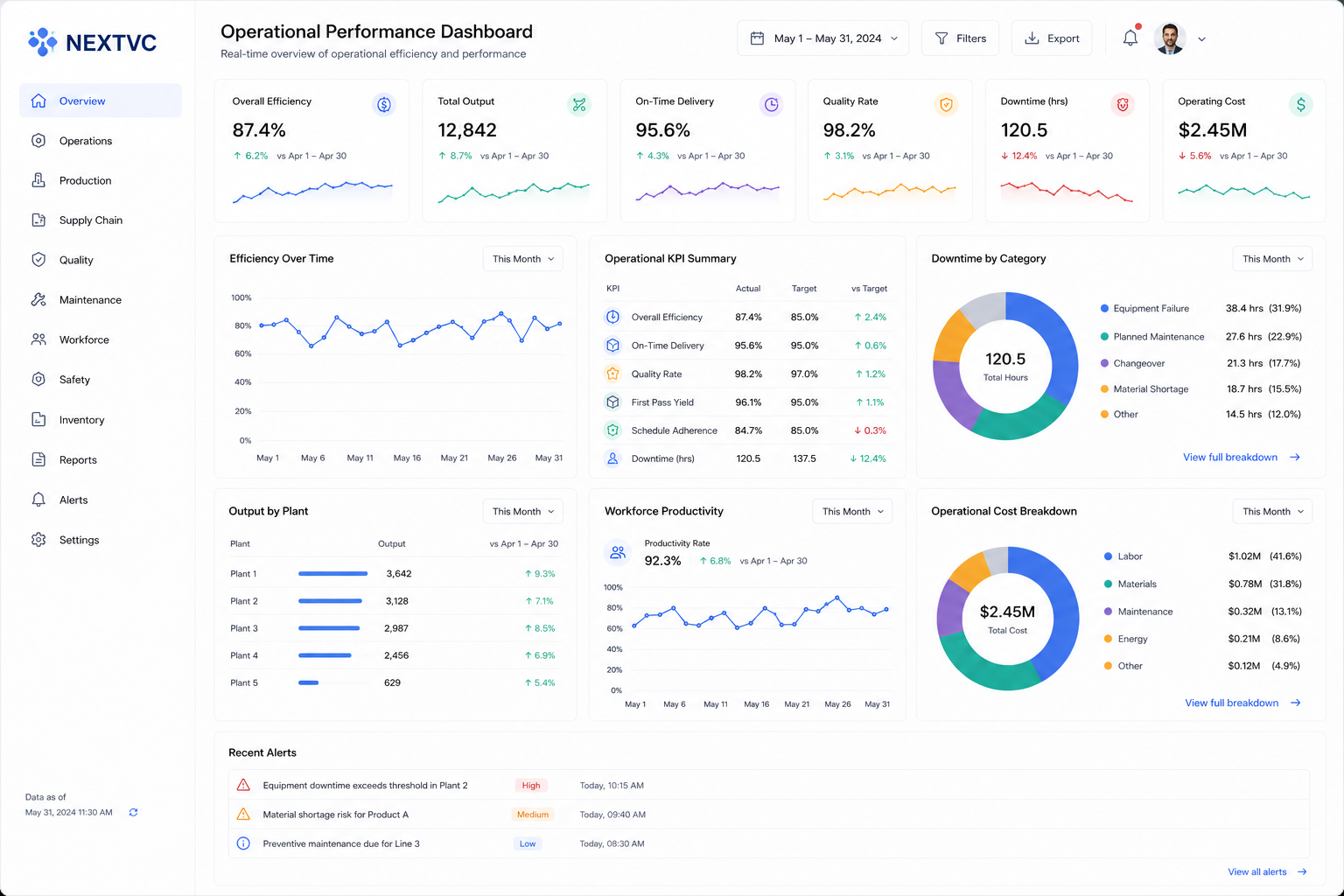Screen dimensions: 1344x896
Task: Click the orange warning icon for material shortage
Action: 243,815
